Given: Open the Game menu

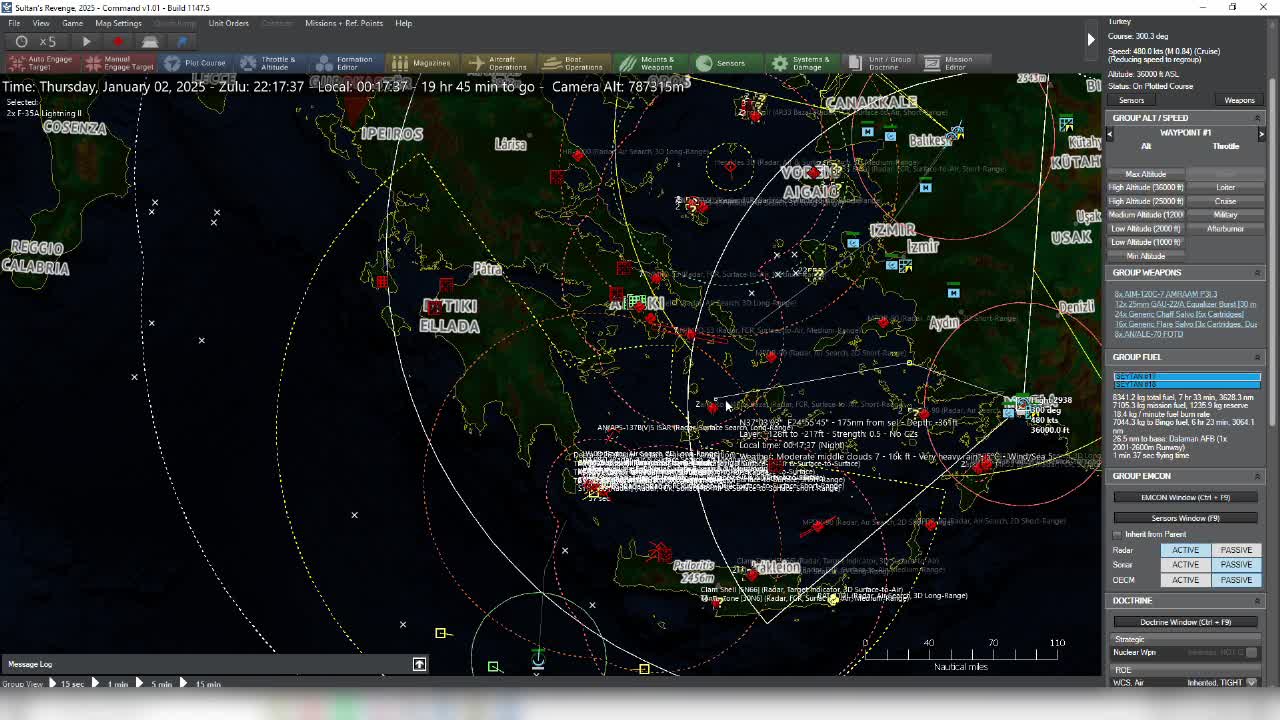Looking at the screenshot, I should (72, 23).
